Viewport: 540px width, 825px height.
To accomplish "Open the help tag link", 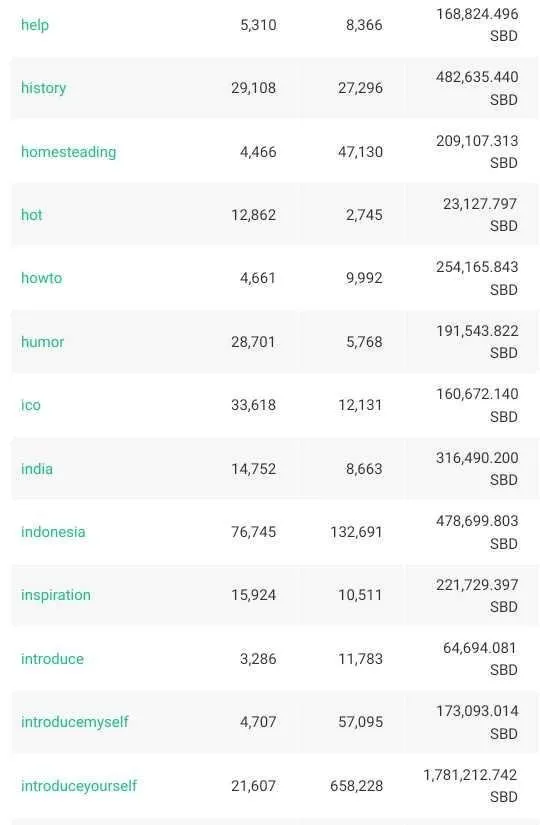I will 35,25.
